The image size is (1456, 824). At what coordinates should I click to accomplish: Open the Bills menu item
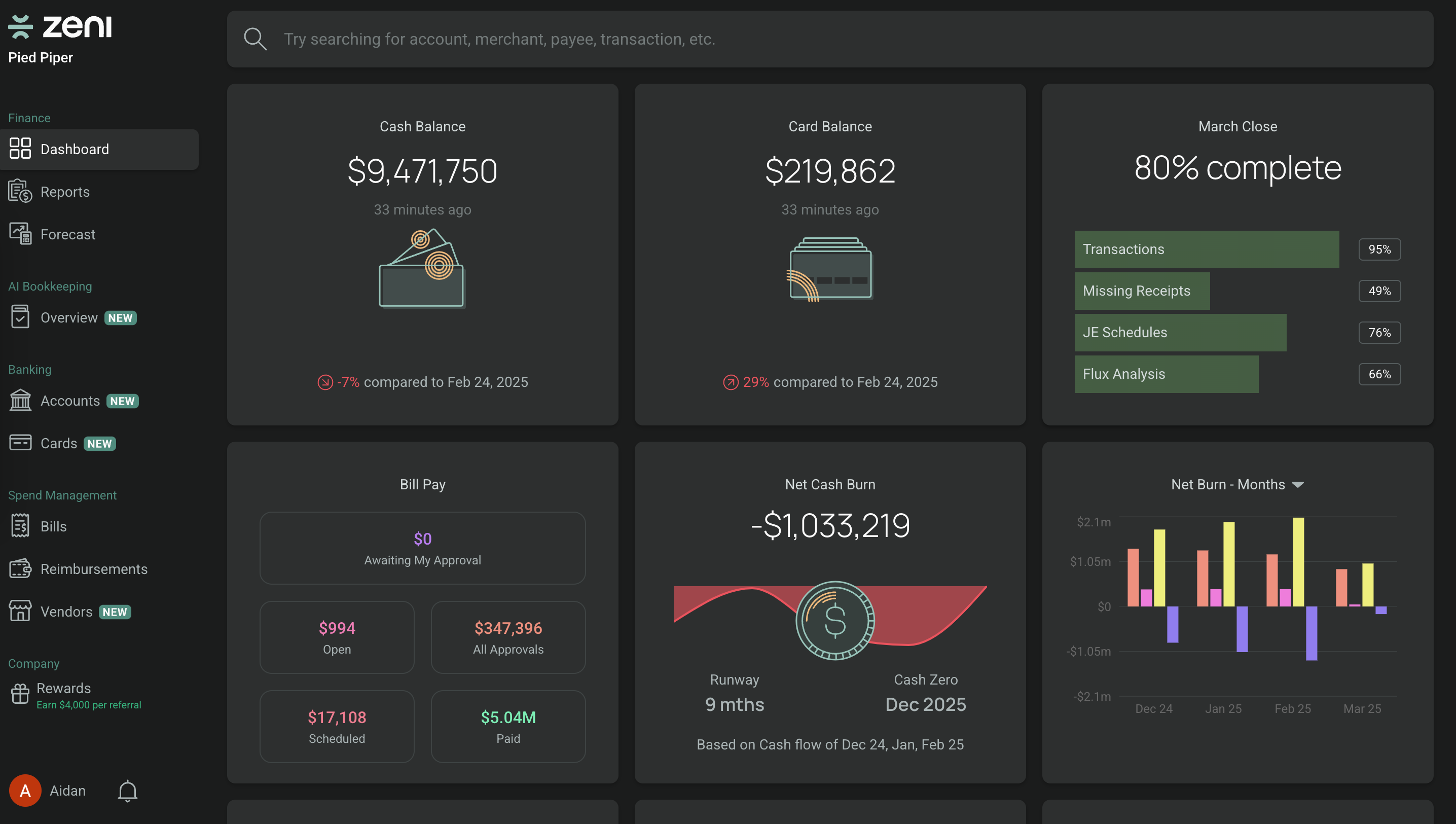point(53,526)
